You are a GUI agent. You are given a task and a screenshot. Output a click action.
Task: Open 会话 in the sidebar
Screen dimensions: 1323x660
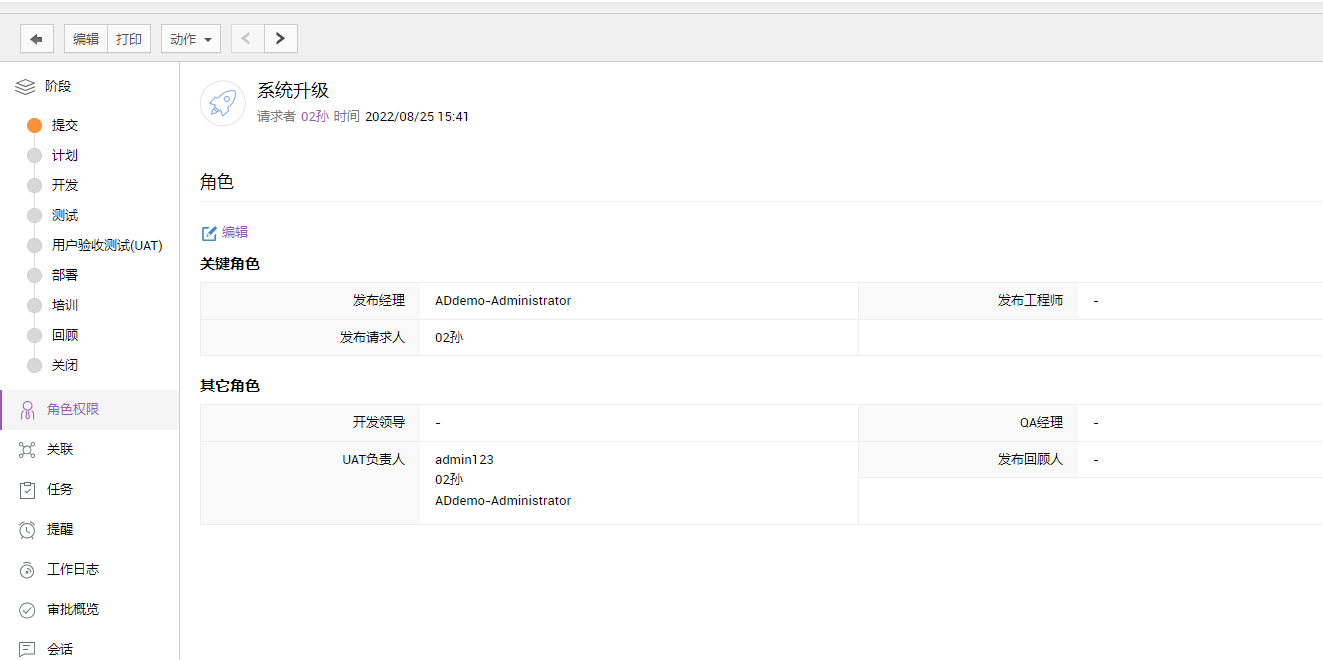(60, 649)
